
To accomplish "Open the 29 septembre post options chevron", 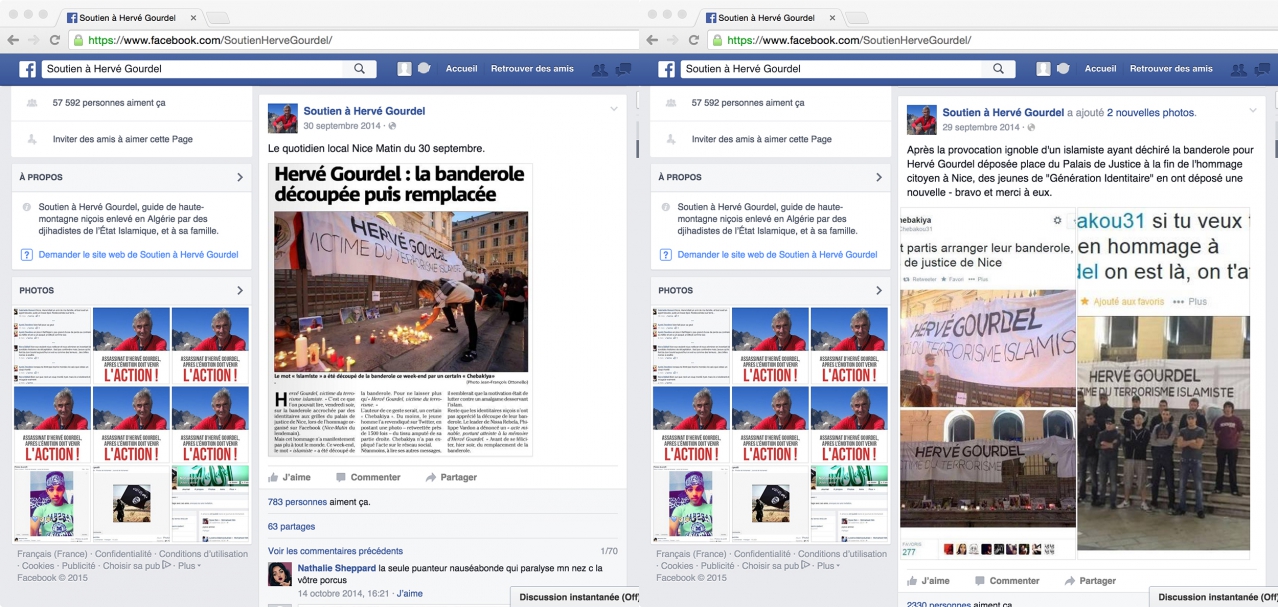I will (1253, 109).
